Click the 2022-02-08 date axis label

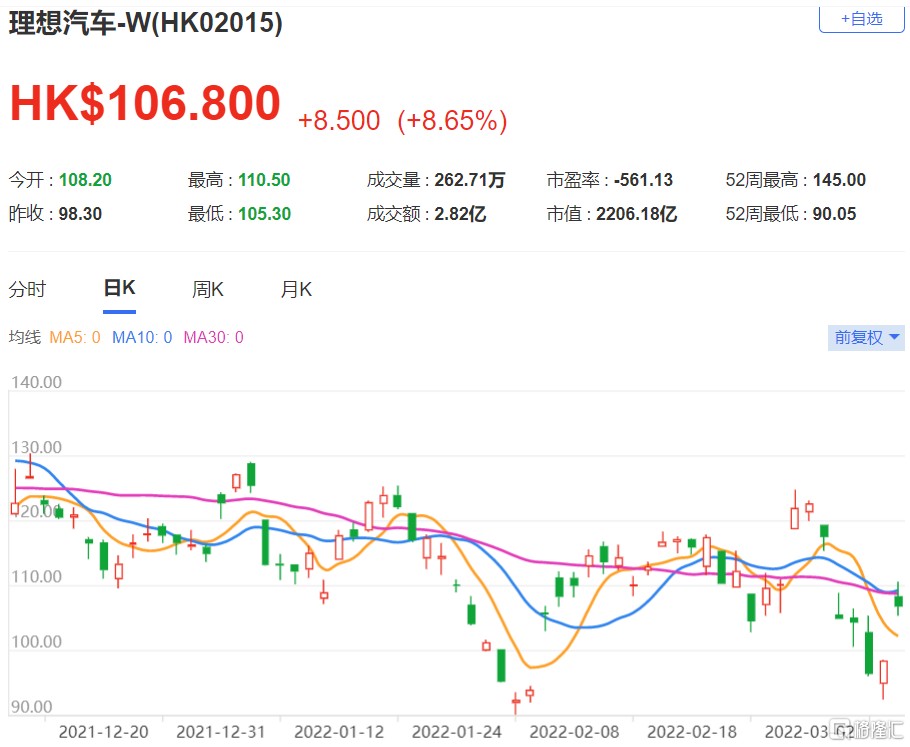(574, 731)
